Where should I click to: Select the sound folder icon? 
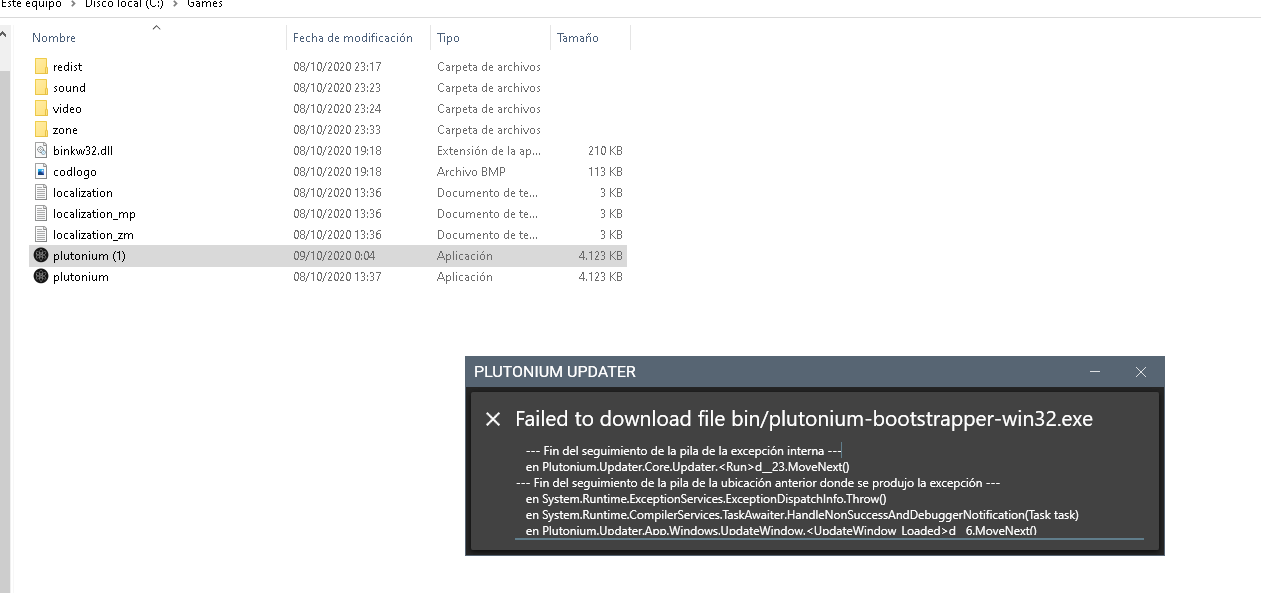click(41, 87)
